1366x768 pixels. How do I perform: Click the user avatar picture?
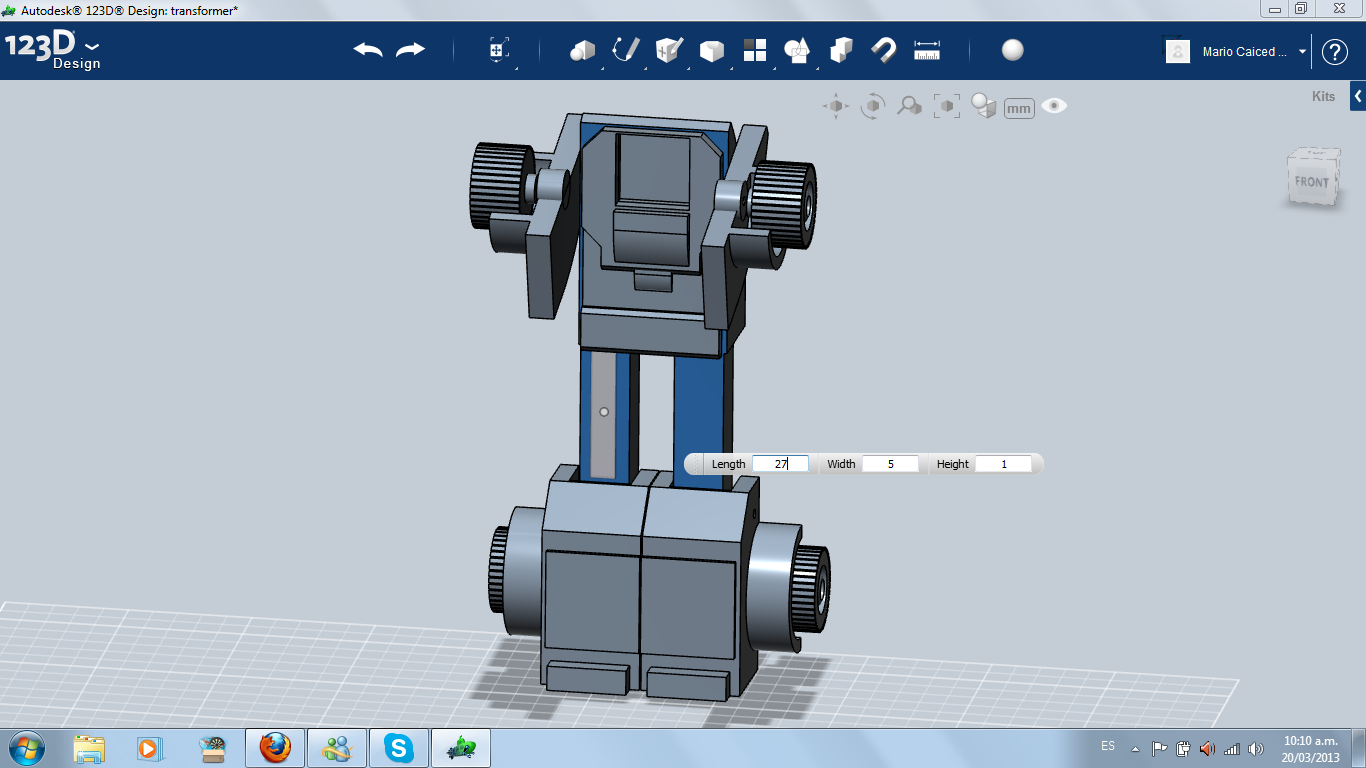[1178, 51]
